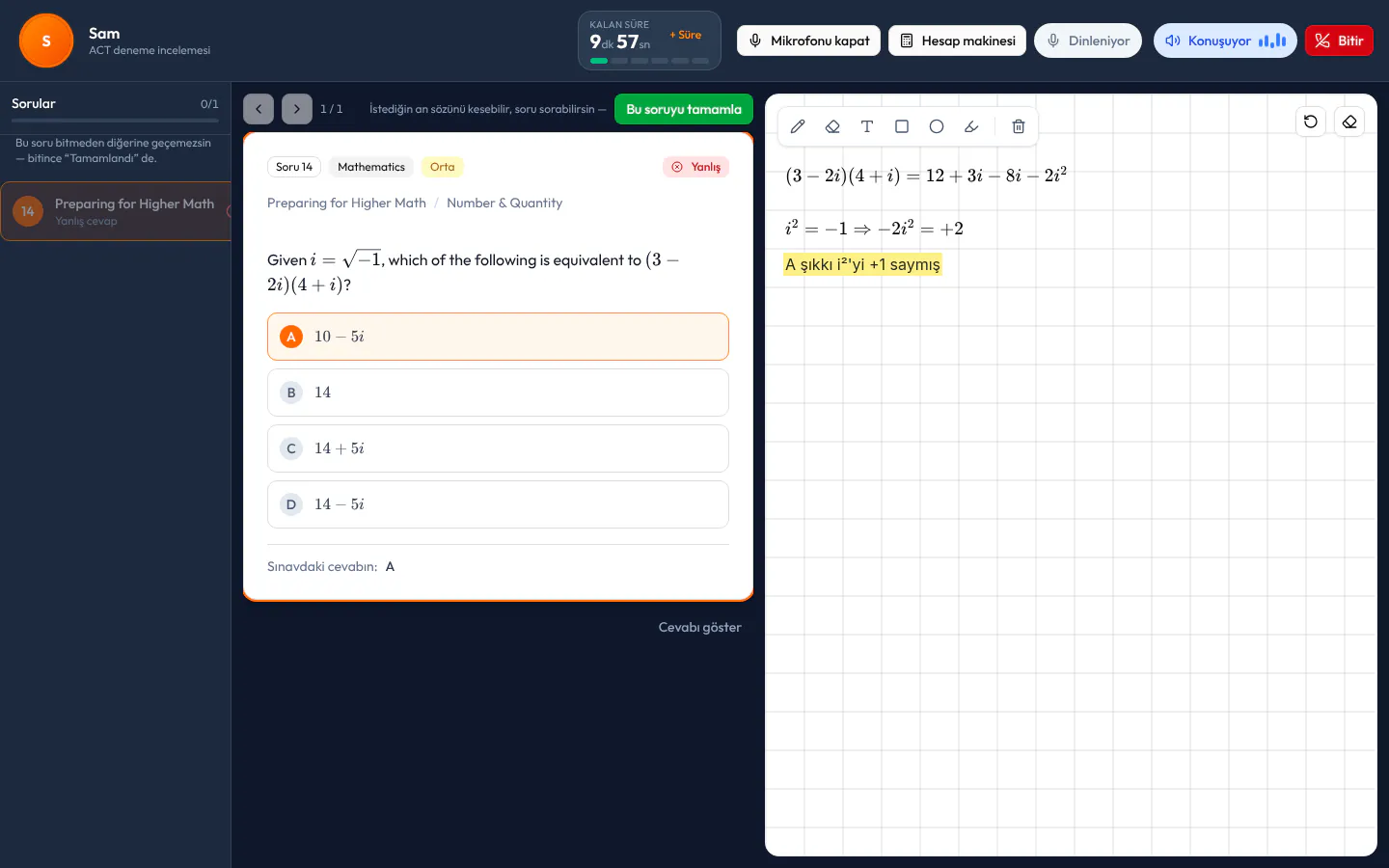Click the i² = −1 equation line

(x=874, y=228)
